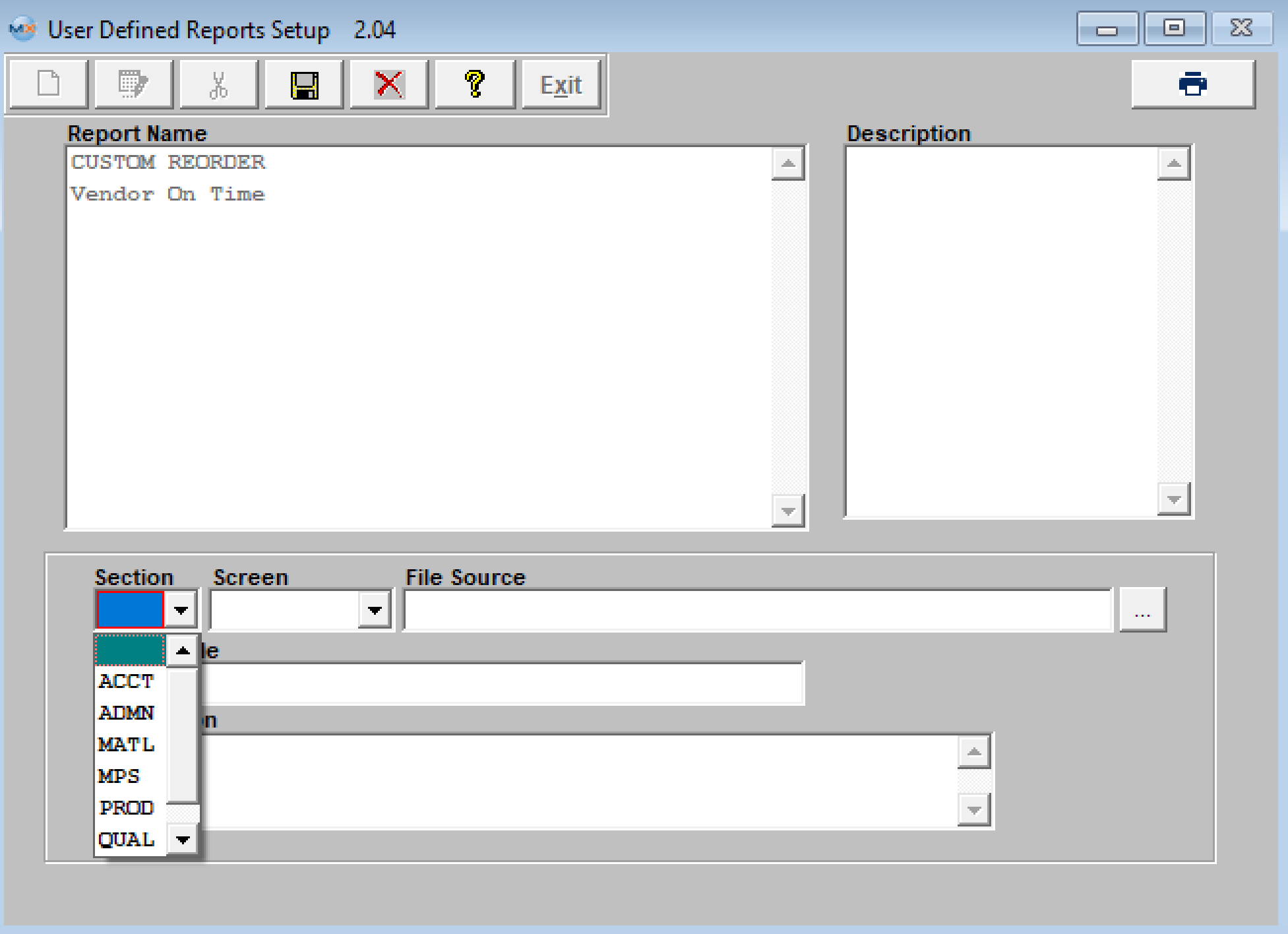Click the printer icon button
The width and height of the screenshot is (1288, 934).
(1192, 84)
